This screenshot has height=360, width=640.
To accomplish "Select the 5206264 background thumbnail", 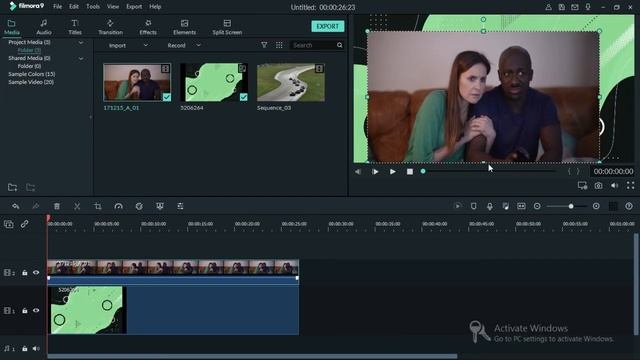I will click(x=214, y=82).
